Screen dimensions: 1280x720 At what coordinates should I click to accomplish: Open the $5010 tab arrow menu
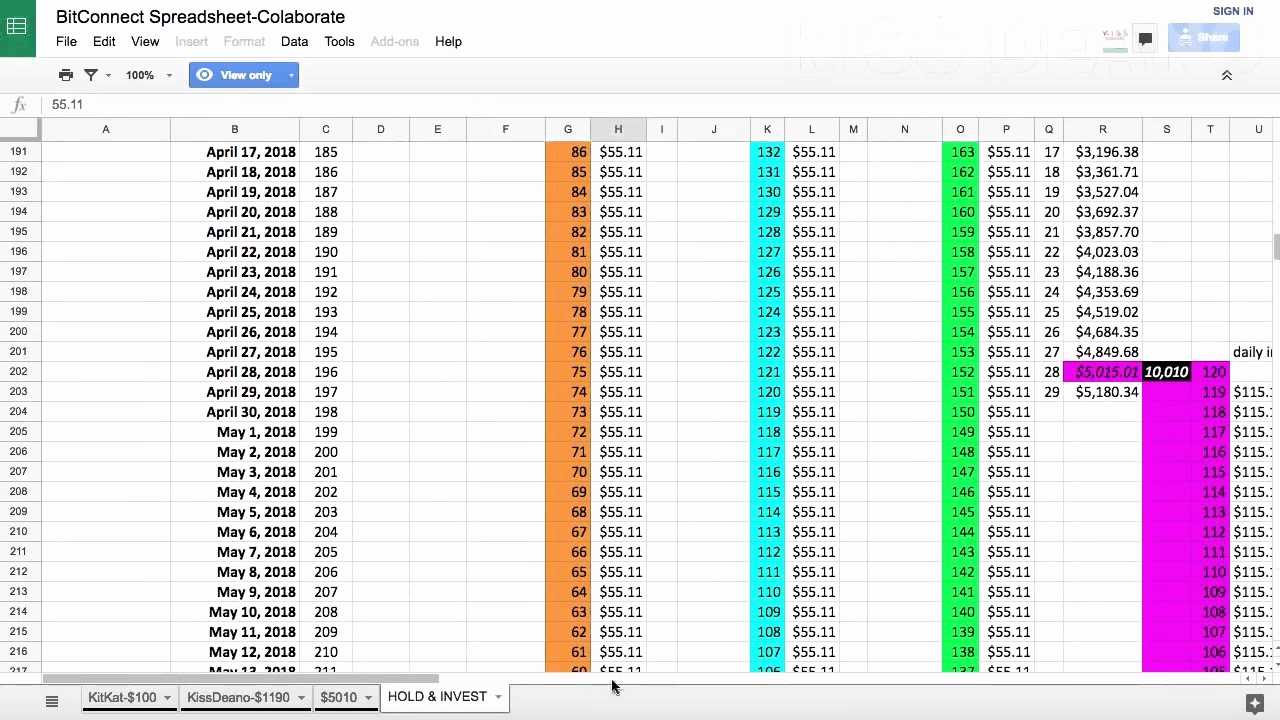tap(368, 698)
